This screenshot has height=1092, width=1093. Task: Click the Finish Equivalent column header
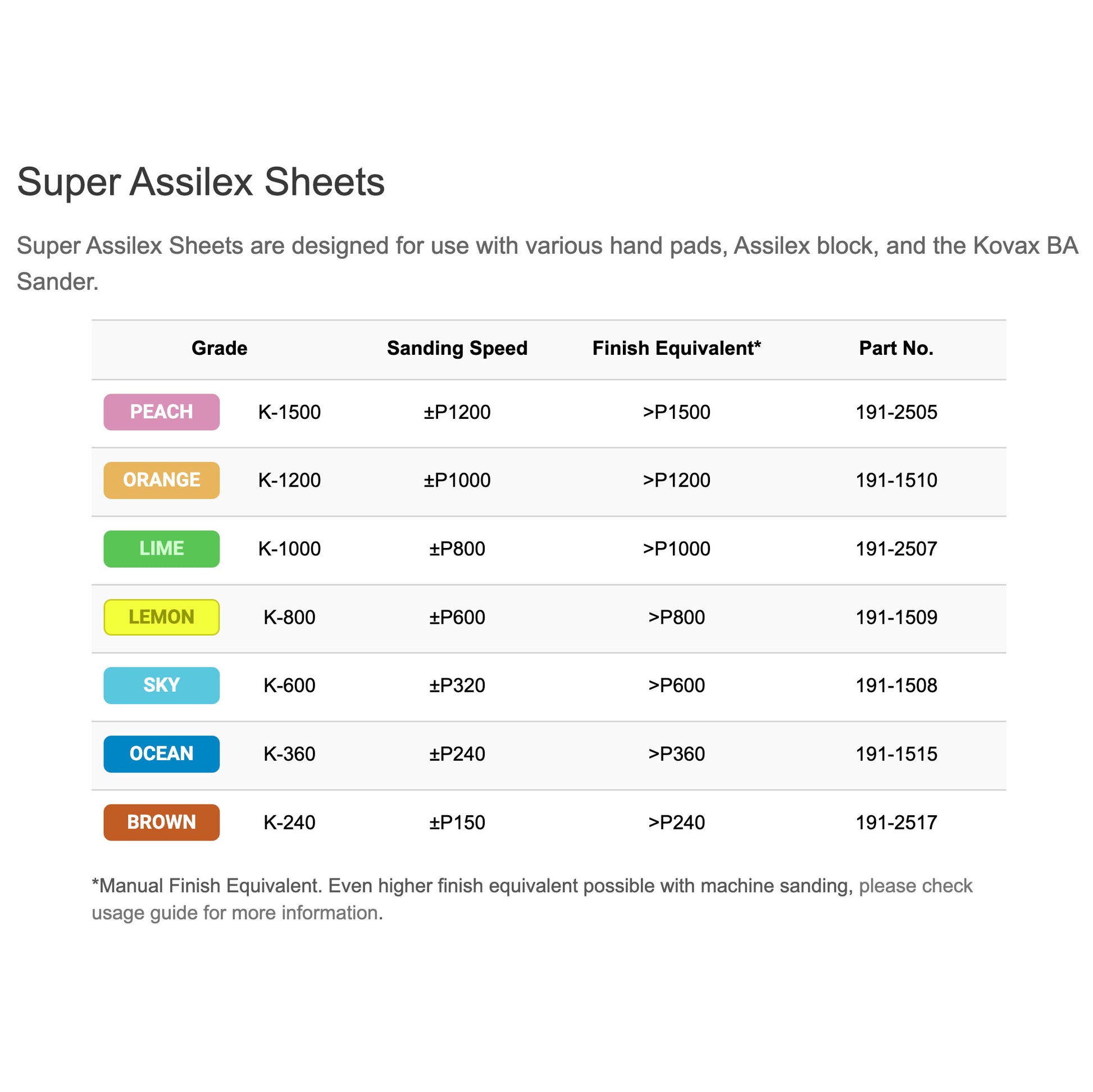677,348
